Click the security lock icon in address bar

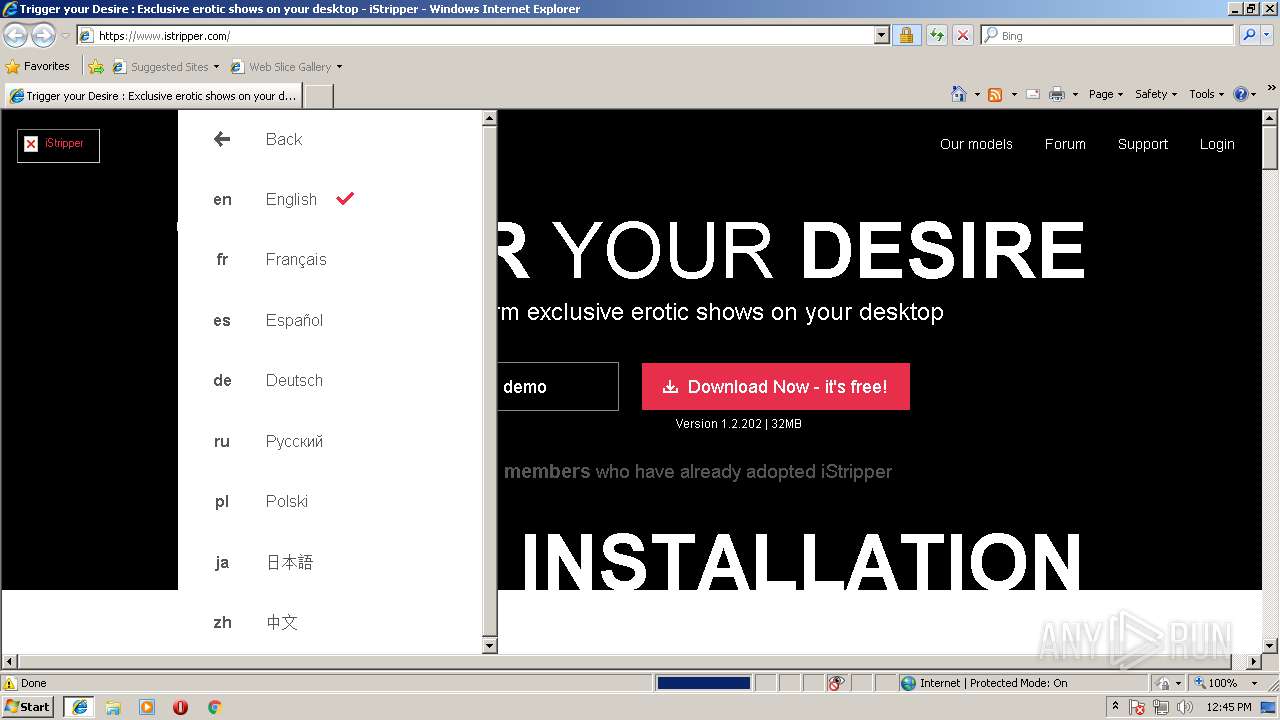(x=906, y=35)
